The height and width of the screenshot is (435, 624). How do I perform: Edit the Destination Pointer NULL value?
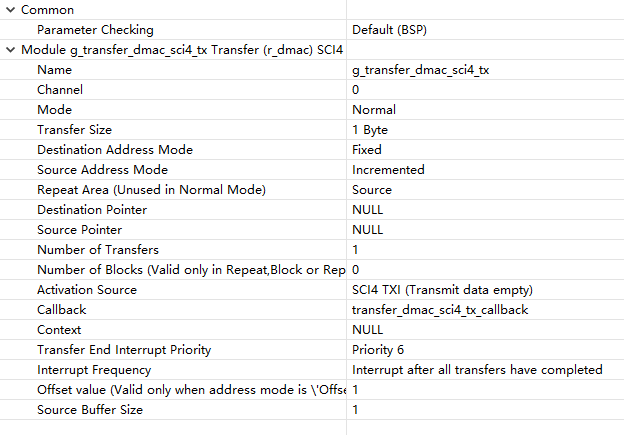pos(485,210)
